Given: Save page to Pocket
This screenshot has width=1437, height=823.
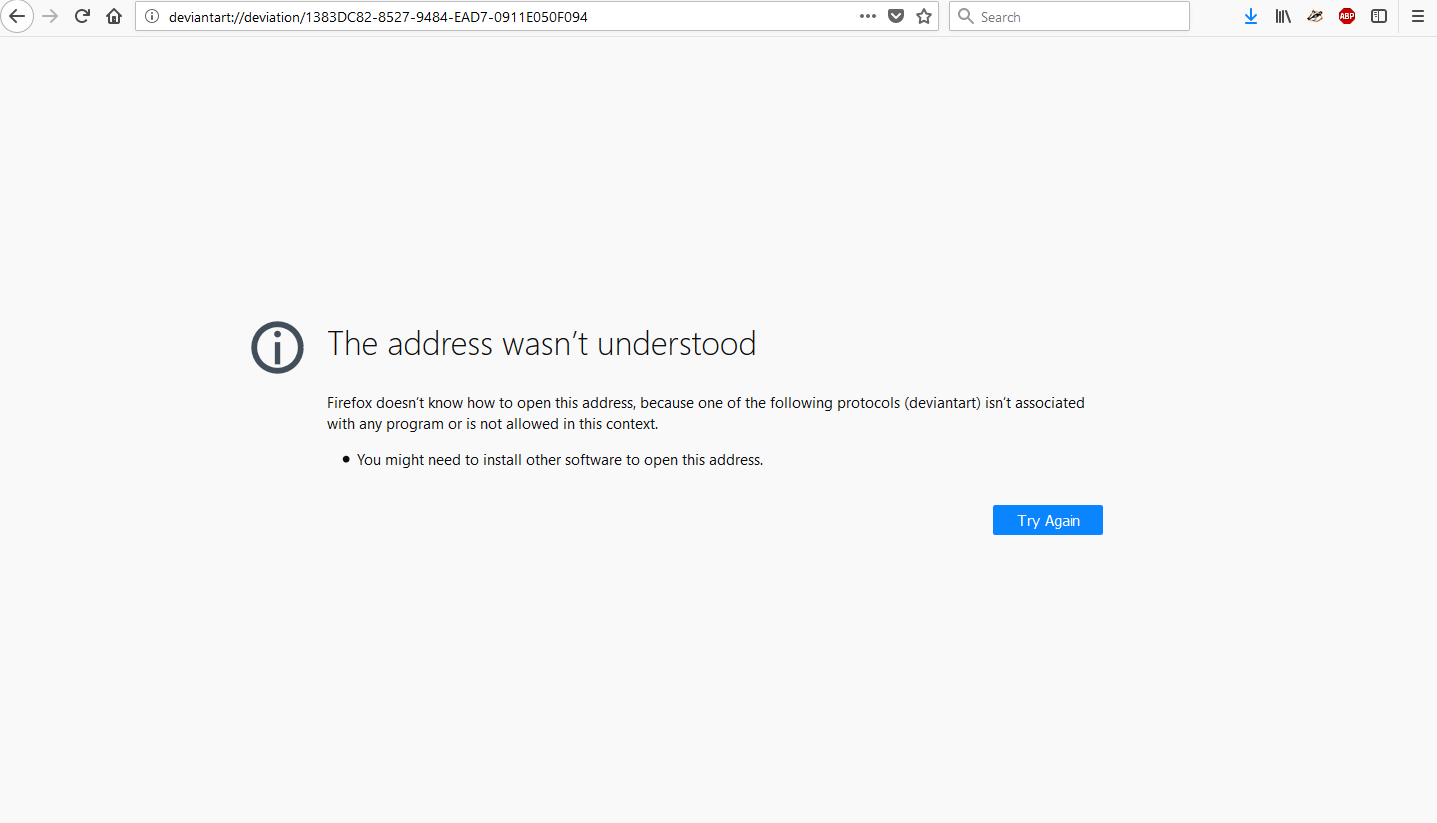Looking at the screenshot, I should point(896,16).
